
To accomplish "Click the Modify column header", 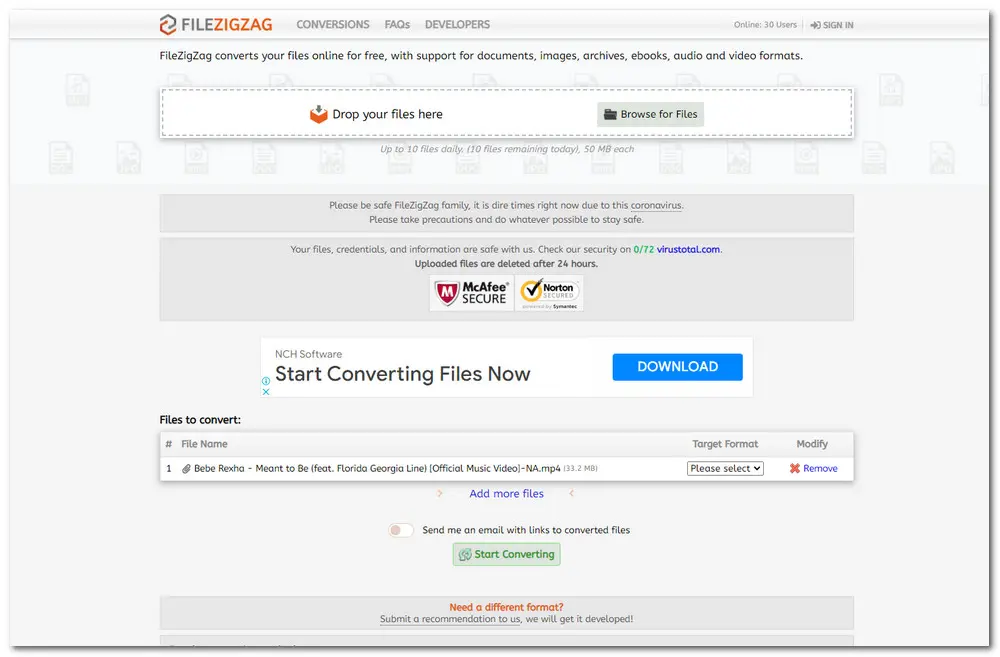I will tap(812, 444).
